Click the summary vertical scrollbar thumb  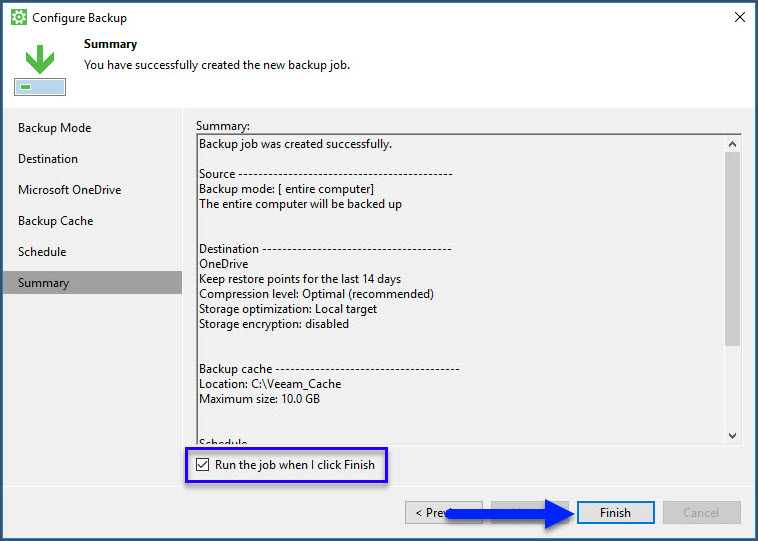click(732, 250)
